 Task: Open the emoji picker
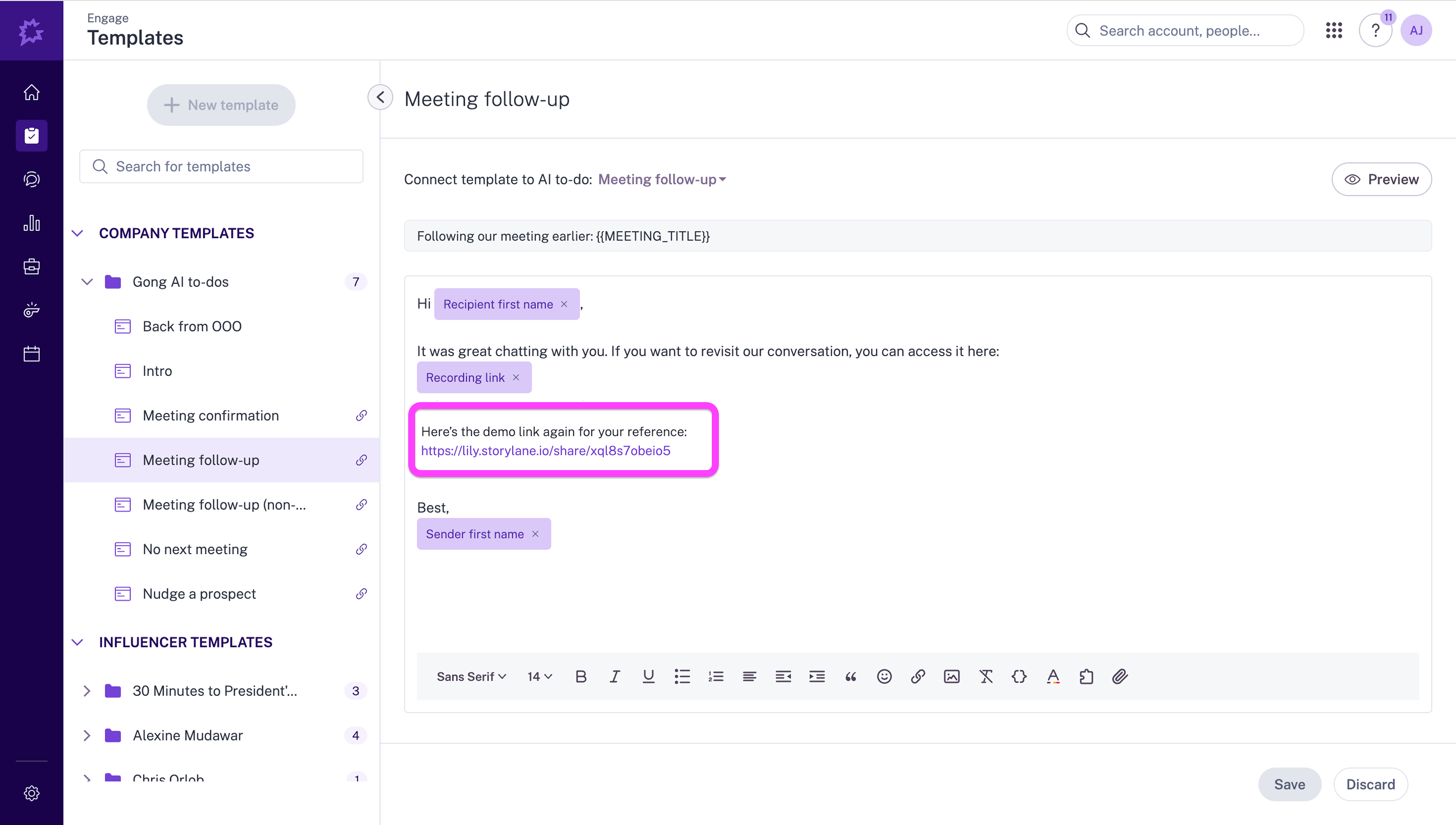[x=884, y=676]
